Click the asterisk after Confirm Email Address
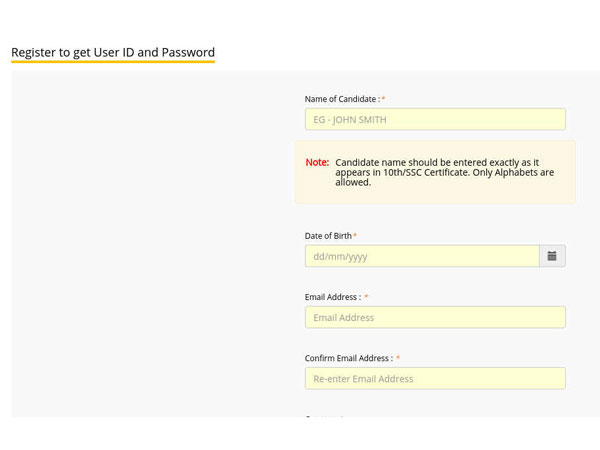Screen dimensions: 600x450 pyautogui.click(x=398, y=357)
